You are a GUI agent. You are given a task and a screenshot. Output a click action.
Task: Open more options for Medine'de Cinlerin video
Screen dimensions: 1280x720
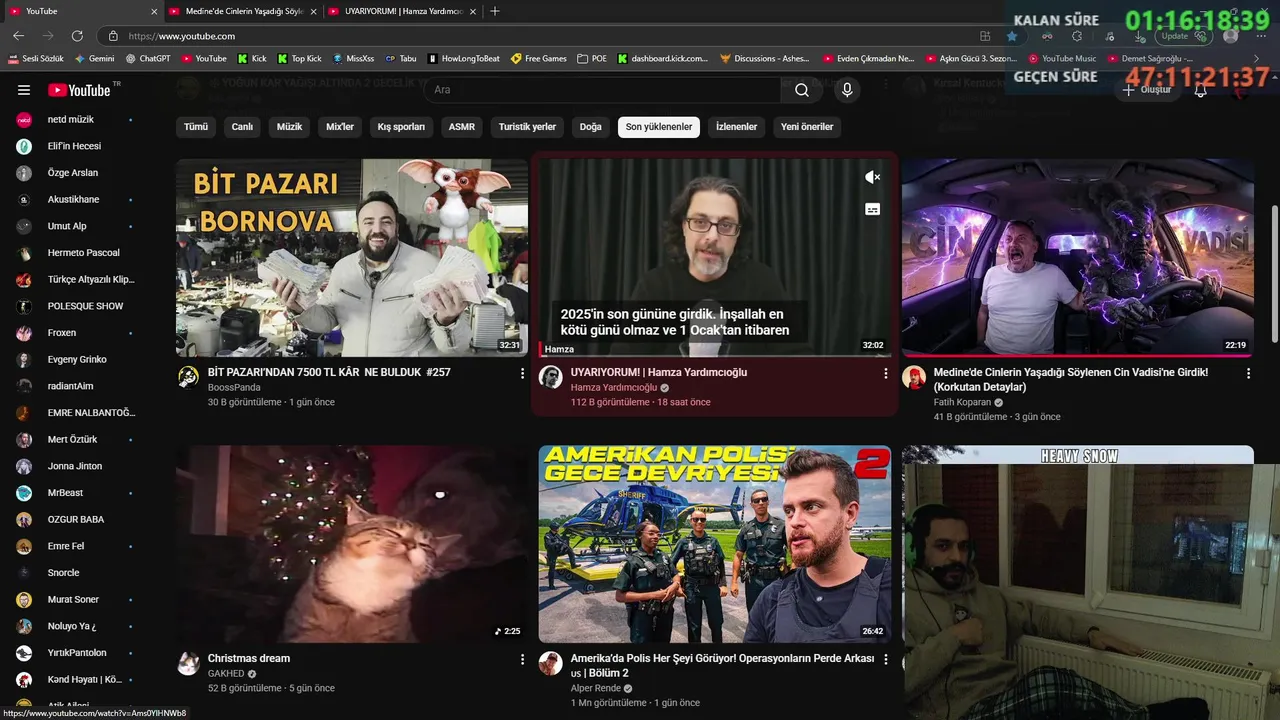[x=1248, y=373]
